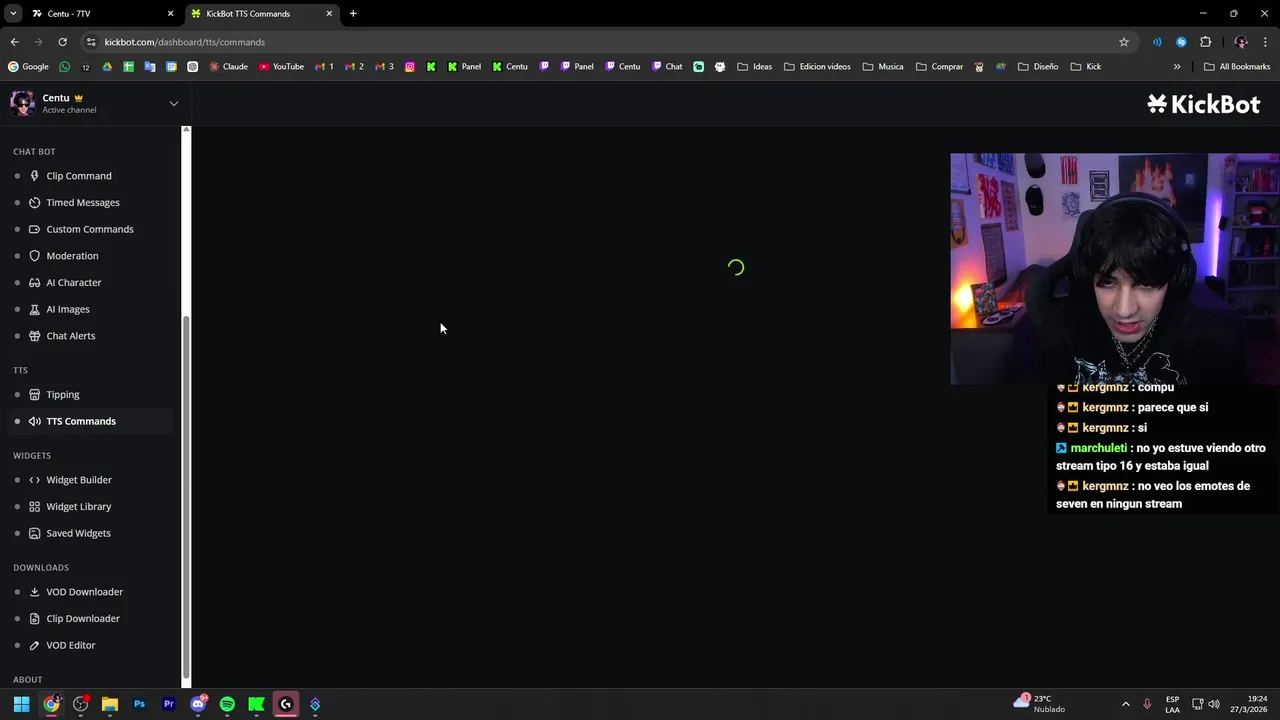Click the Centu channel avatar
1280x720 pixels.
[x=22, y=103]
